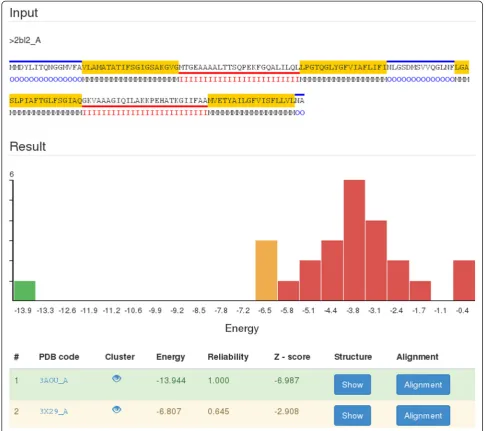This screenshot has width=486, height=431.
Task: Click the Z-score value -6.987
Action: [x=287, y=380]
